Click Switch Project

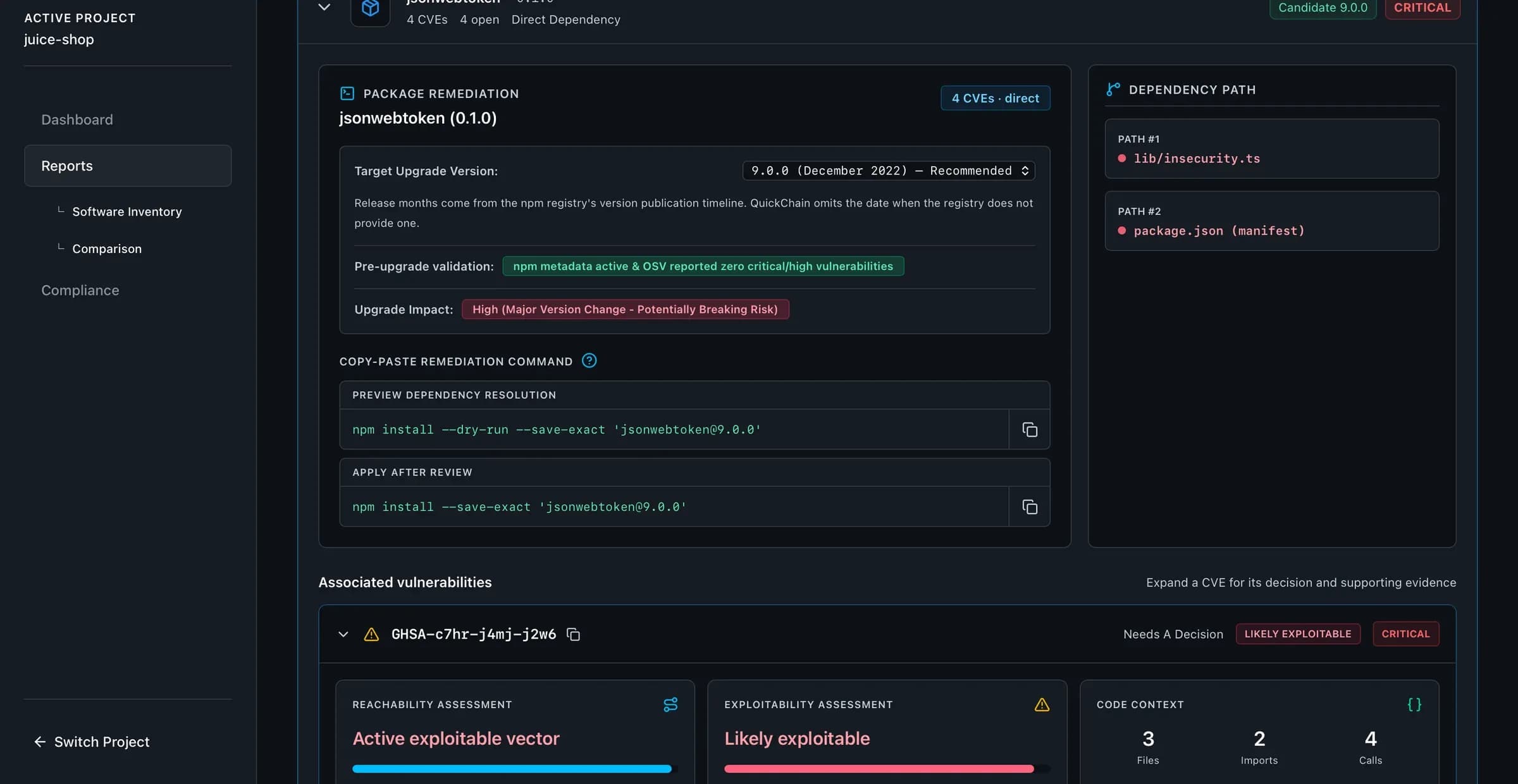click(x=102, y=742)
